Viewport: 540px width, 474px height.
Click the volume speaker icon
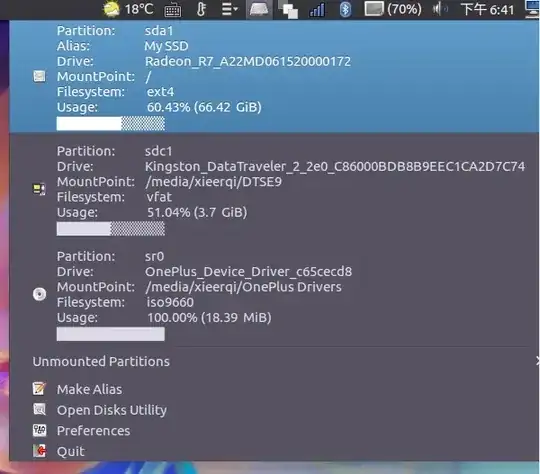(440, 9)
